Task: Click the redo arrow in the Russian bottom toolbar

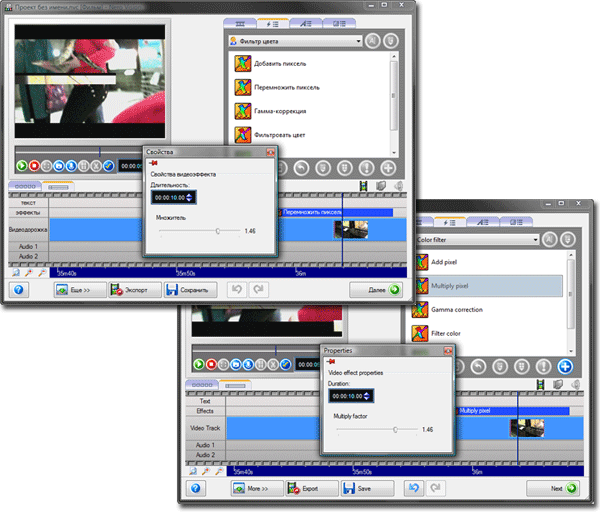Action: point(258,290)
